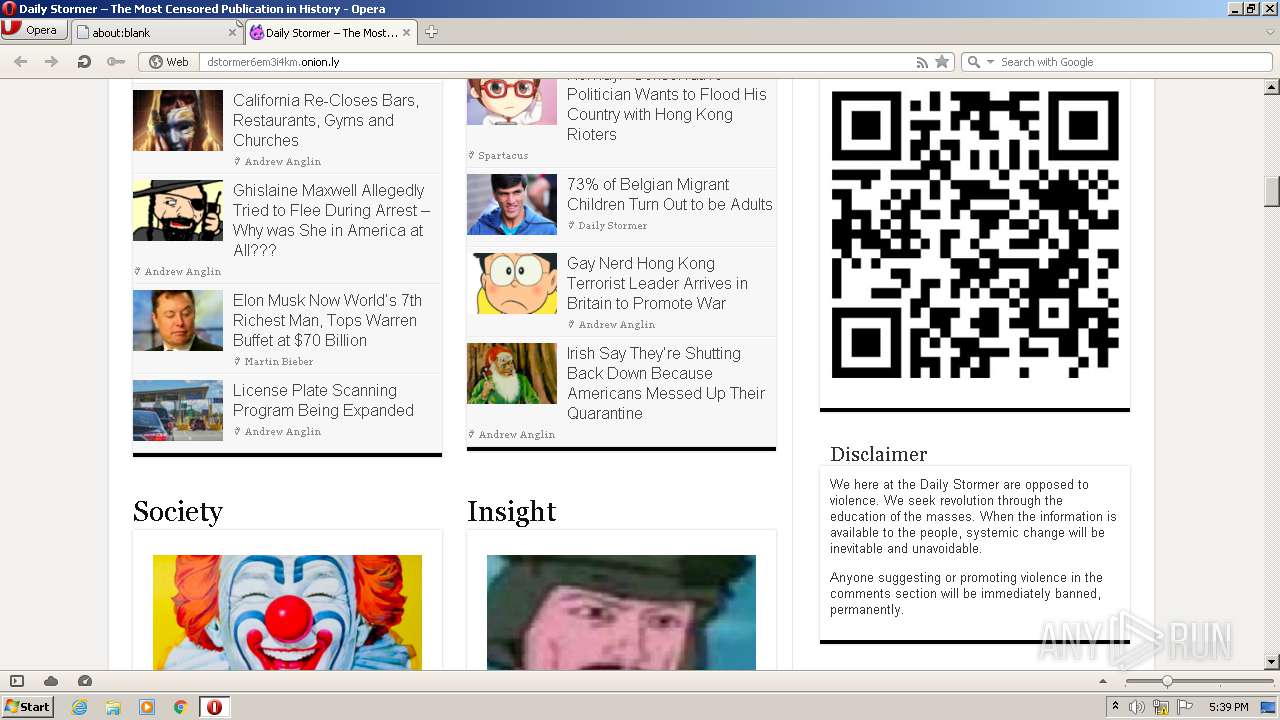Image resolution: width=1280 pixels, height=720 pixels.
Task: Click the Opera taskbar button
Action: point(214,707)
